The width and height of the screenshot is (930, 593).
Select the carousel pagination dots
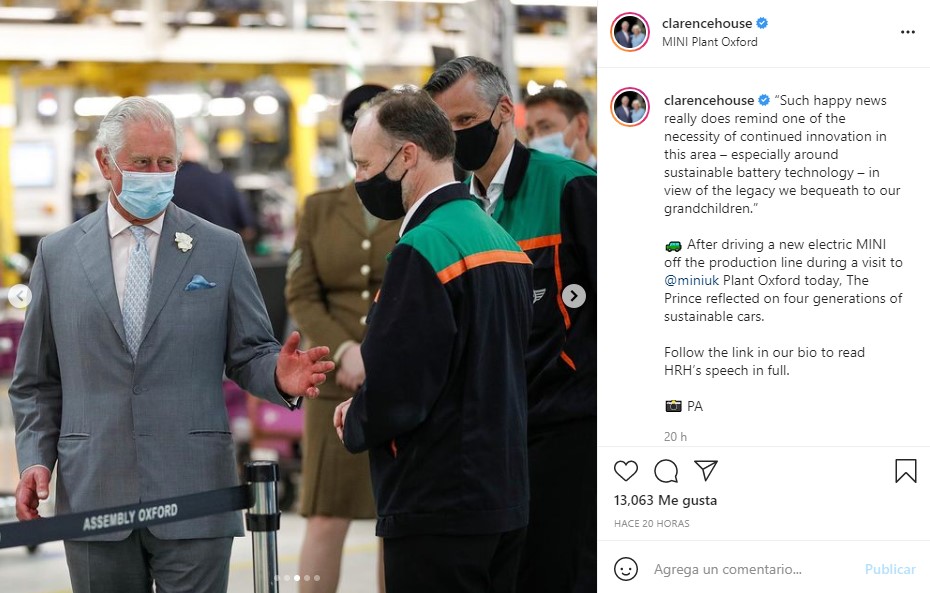(x=297, y=578)
